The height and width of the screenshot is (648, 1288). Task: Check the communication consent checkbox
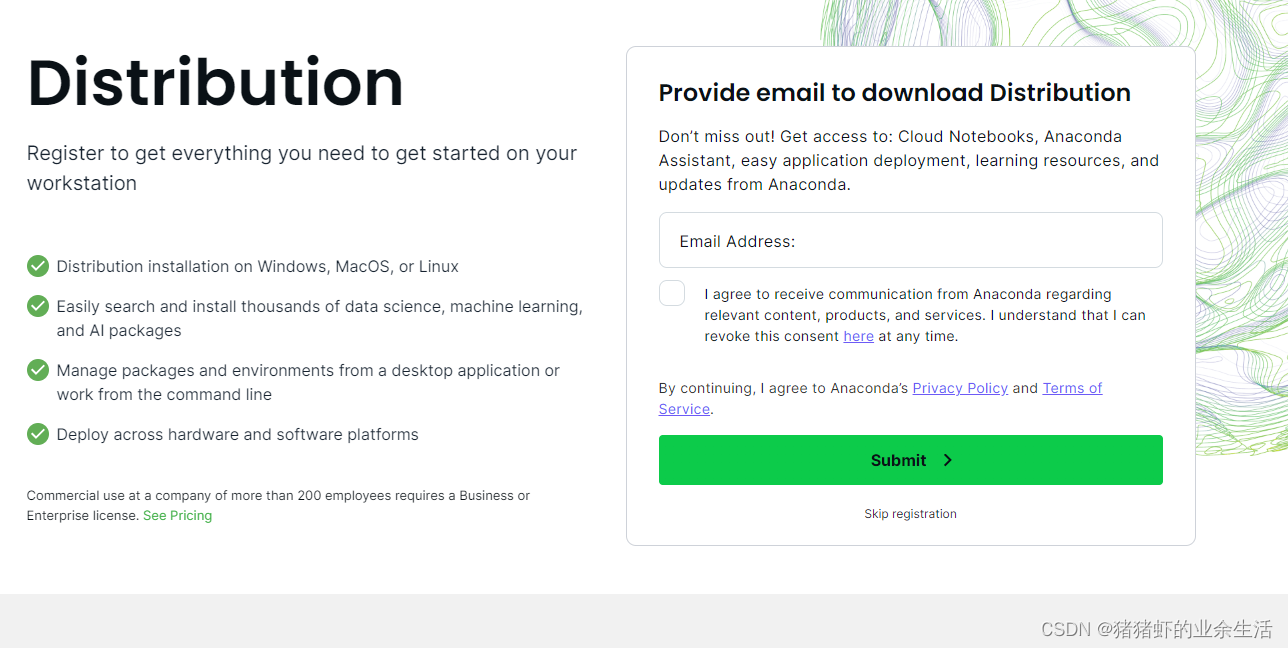point(672,293)
